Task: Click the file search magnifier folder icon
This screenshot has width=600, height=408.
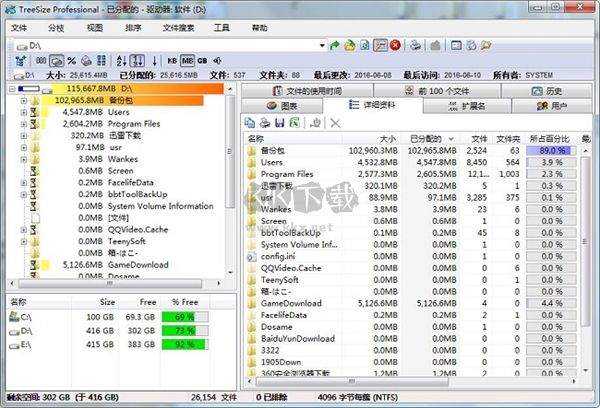Action: (486, 46)
